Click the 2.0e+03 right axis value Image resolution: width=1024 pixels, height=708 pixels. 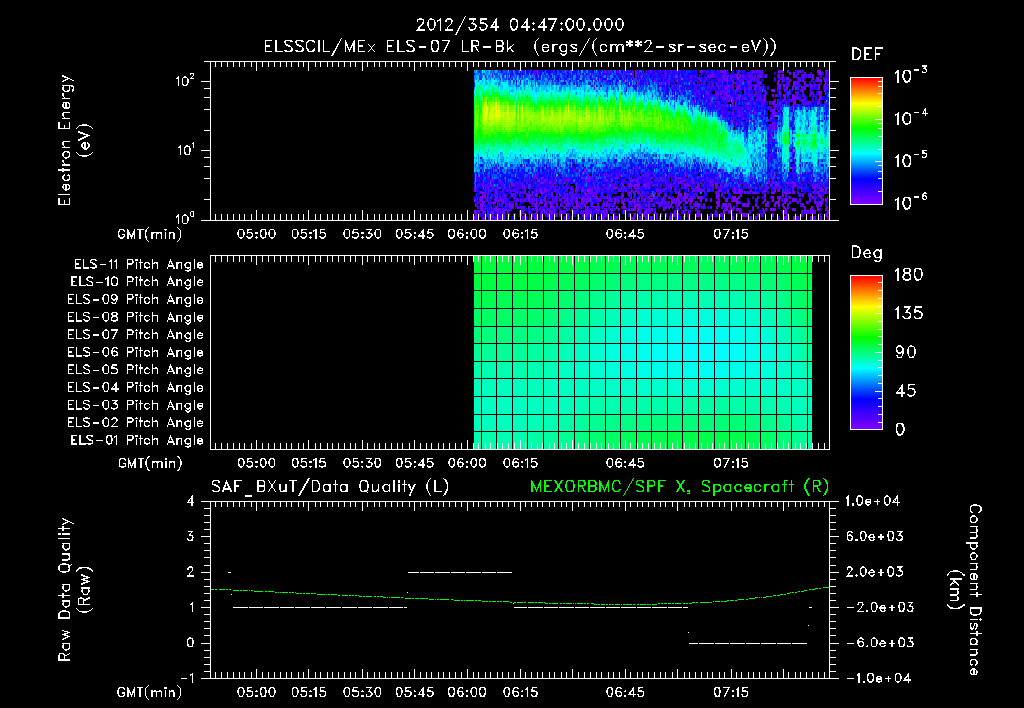(875, 572)
